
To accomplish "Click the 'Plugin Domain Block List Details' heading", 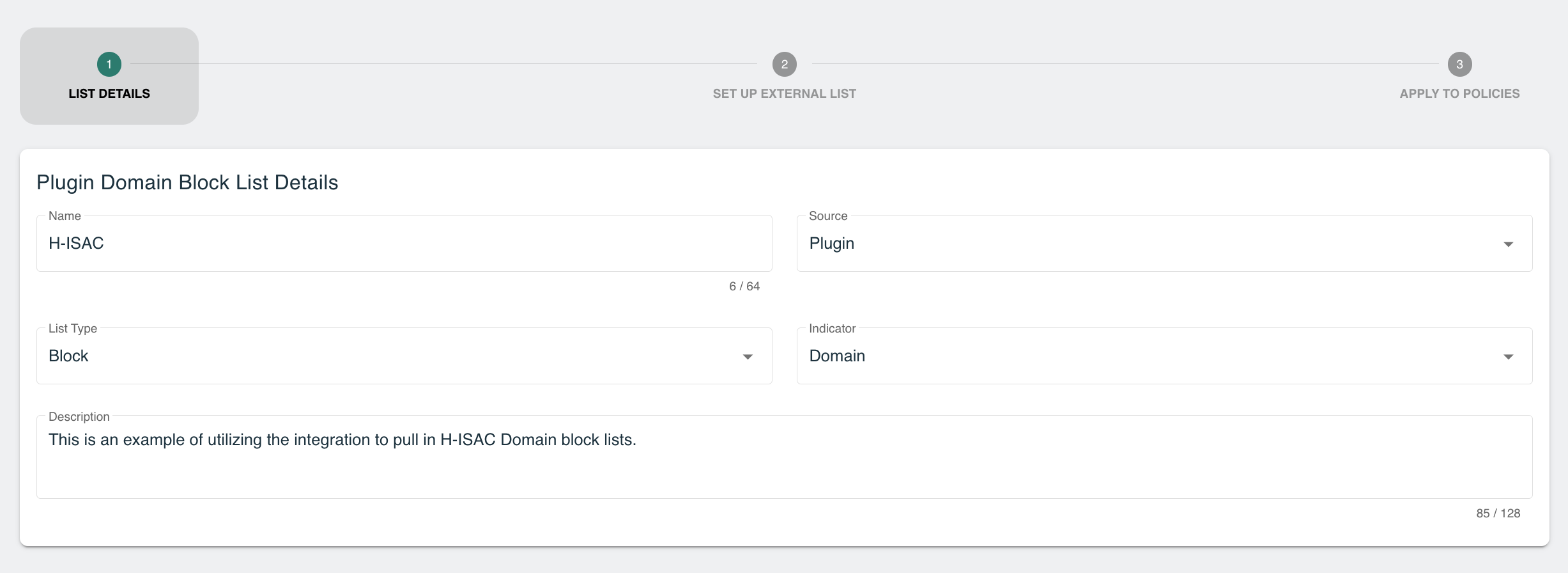I will point(187,183).
